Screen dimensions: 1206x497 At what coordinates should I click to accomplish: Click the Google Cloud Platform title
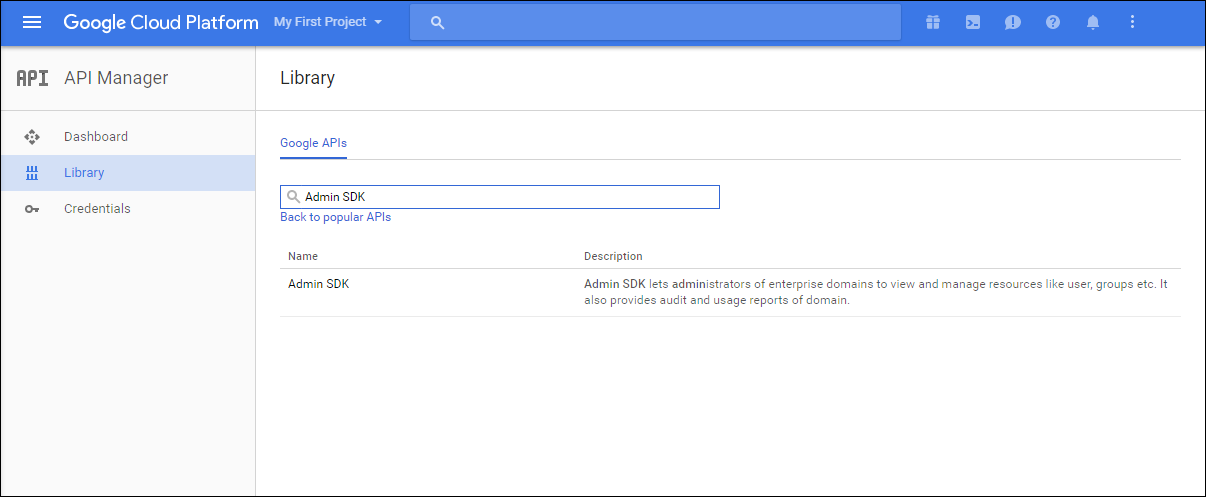[160, 22]
